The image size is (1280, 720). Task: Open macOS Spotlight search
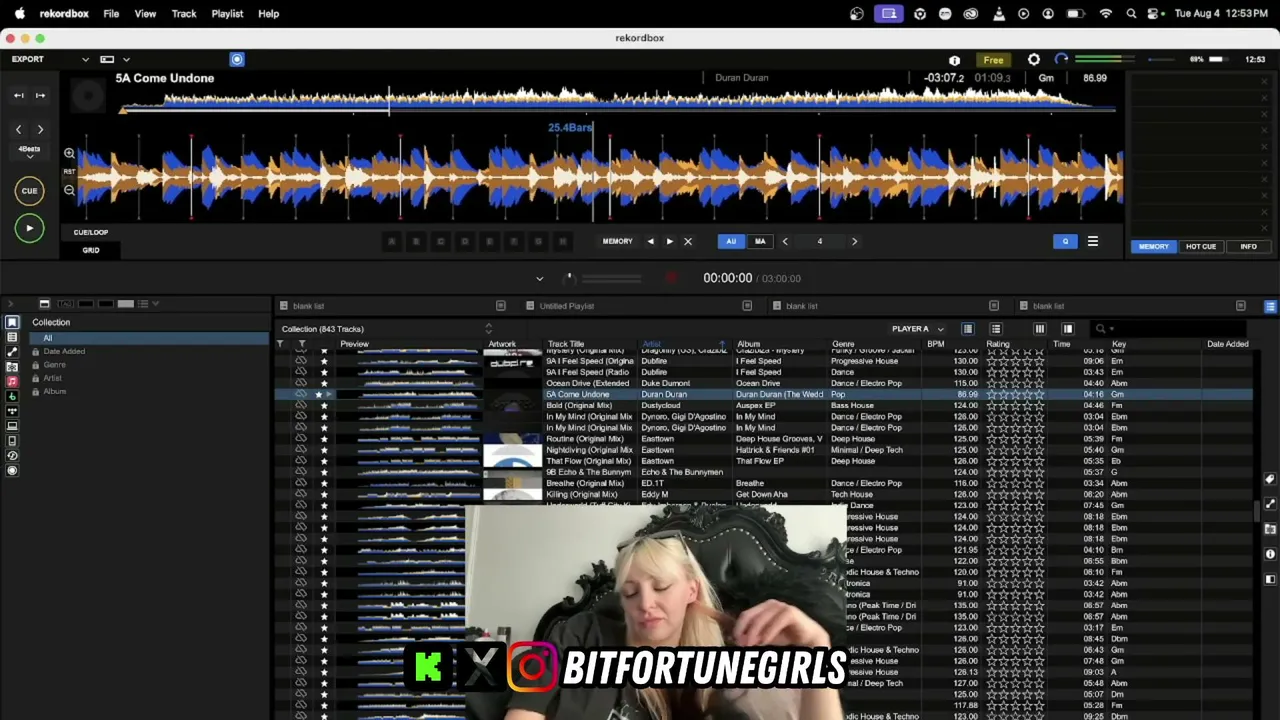tap(1131, 14)
